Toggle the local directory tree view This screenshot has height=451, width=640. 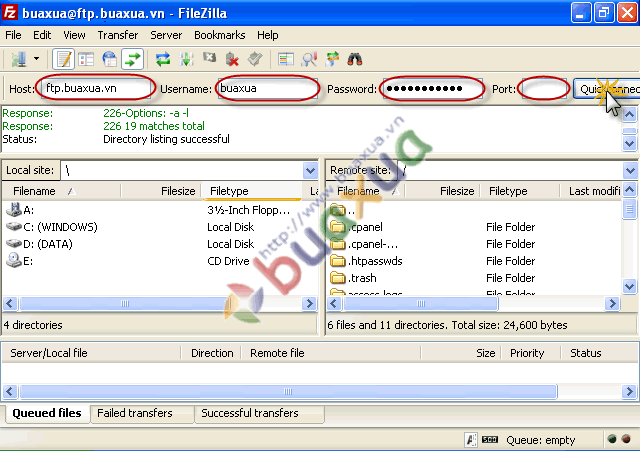86,60
